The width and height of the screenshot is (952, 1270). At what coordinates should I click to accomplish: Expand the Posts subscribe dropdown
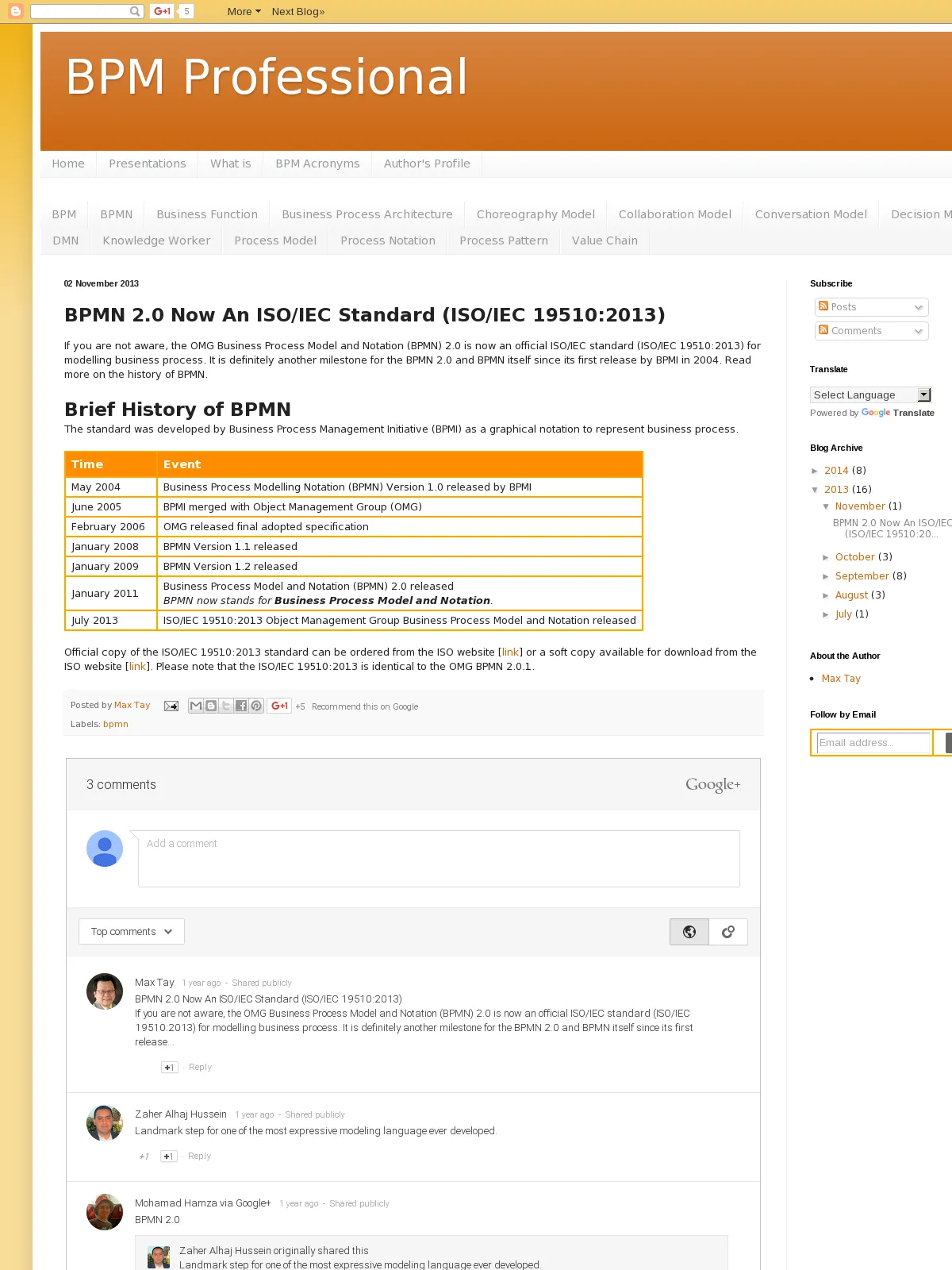(919, 307)
